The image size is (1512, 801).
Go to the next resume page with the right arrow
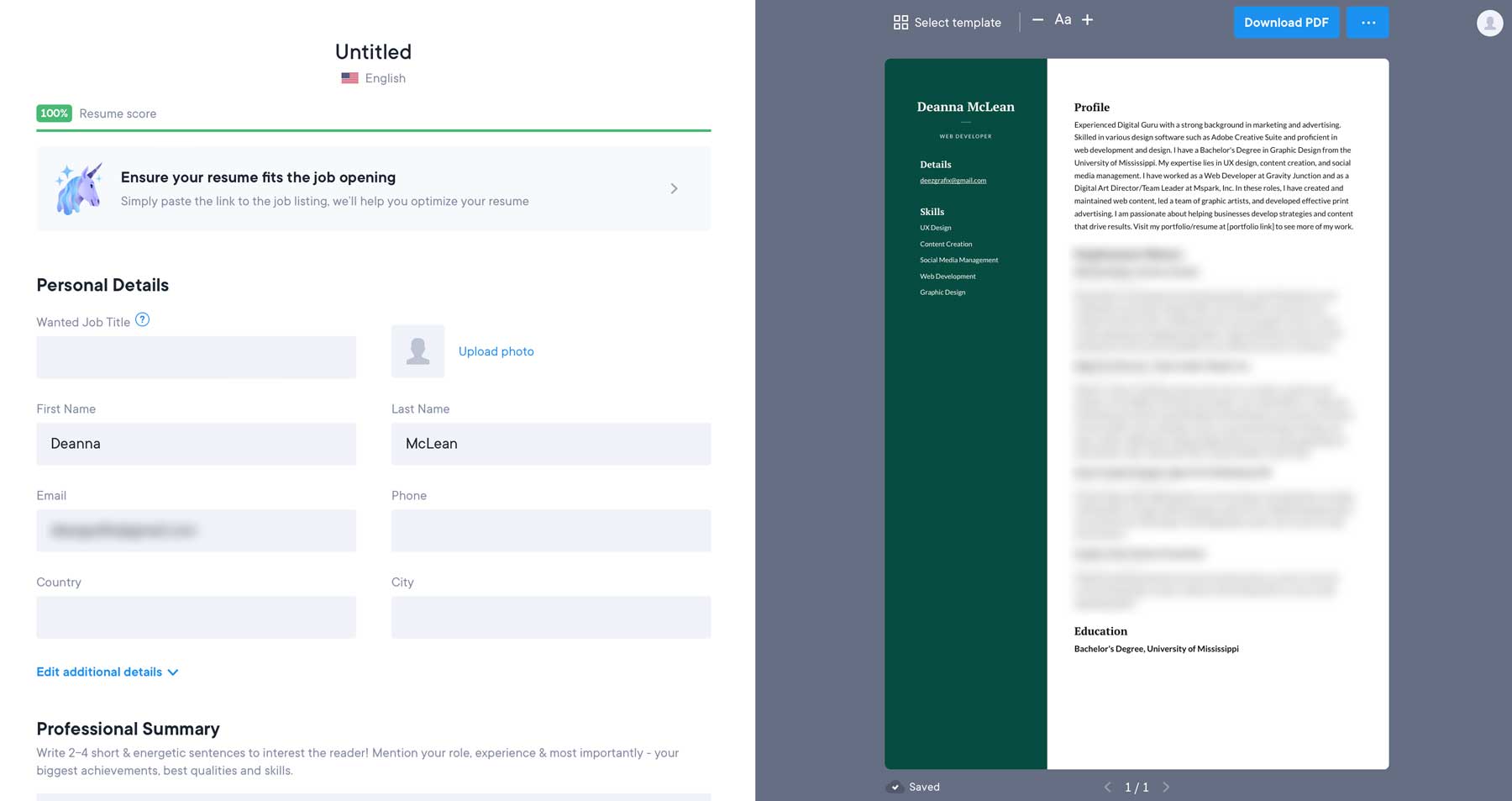(x=1166, y=787)
